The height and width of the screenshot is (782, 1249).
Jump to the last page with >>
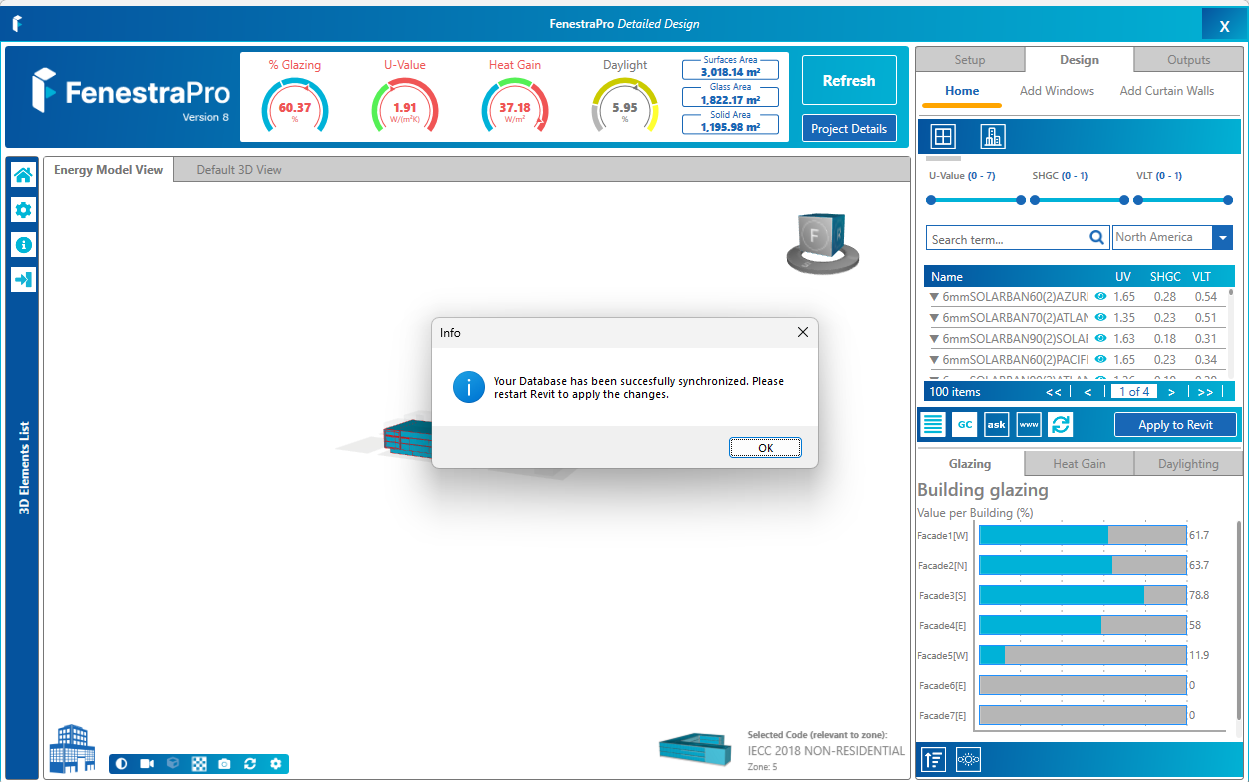click(x=1205, y=392)
